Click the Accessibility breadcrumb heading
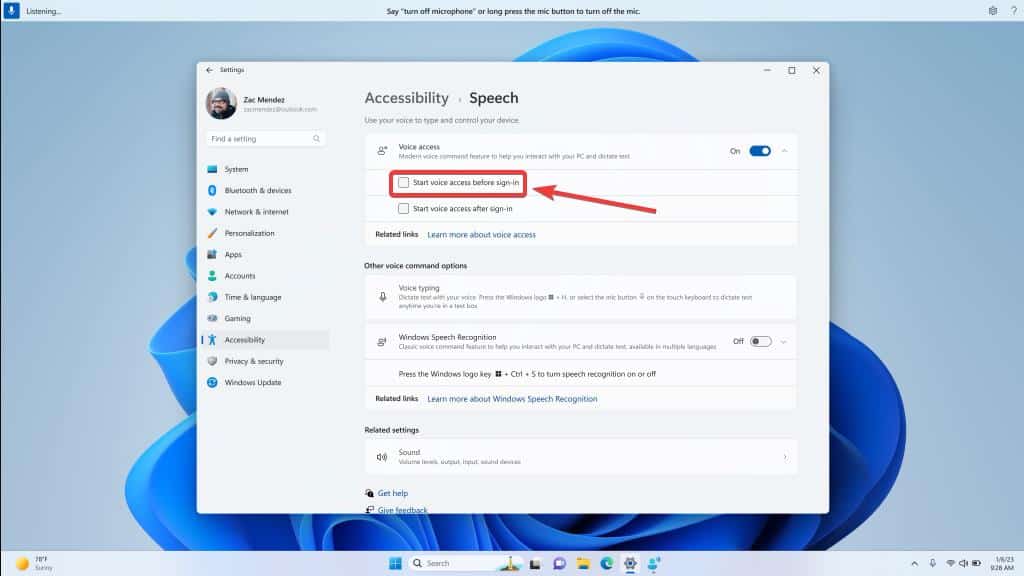 point(406,98)
